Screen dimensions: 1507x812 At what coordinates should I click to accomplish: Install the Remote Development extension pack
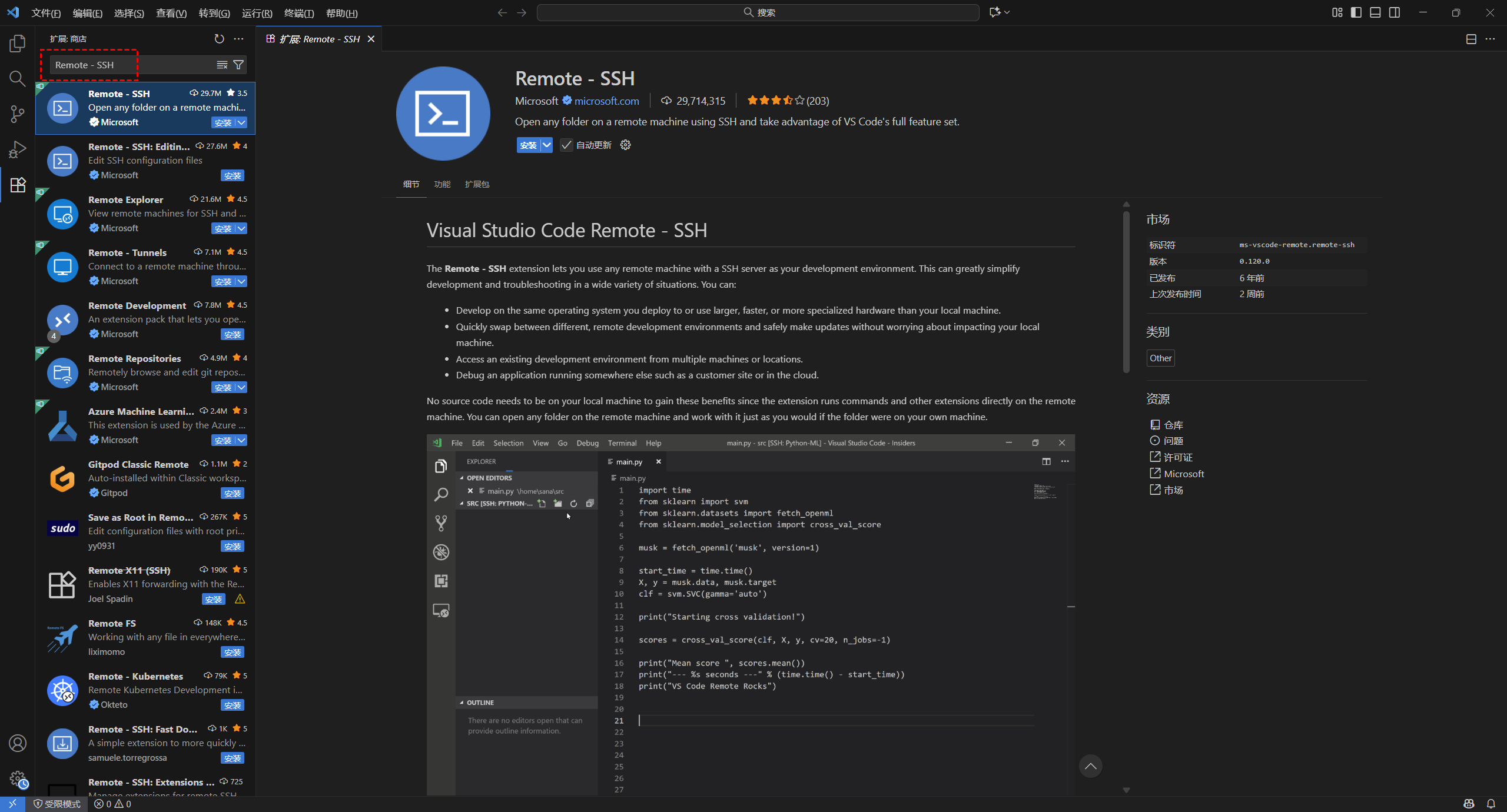pyautogui.click(x=233, y=334)
